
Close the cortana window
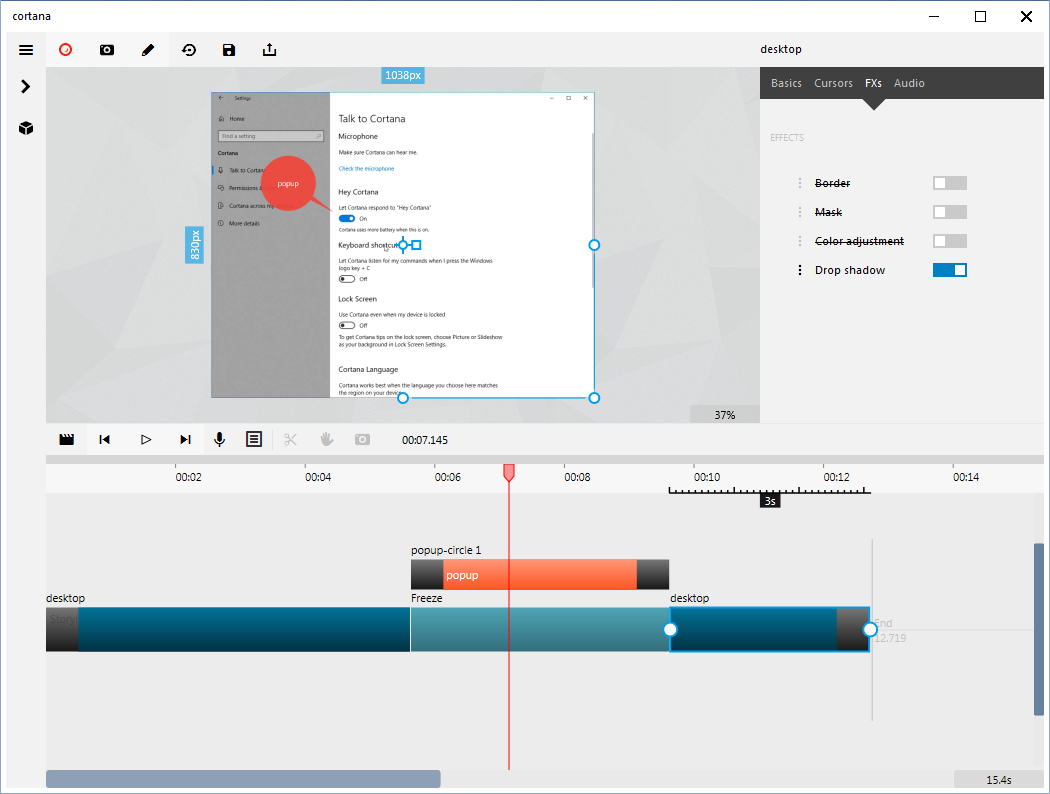[1026, 16]
